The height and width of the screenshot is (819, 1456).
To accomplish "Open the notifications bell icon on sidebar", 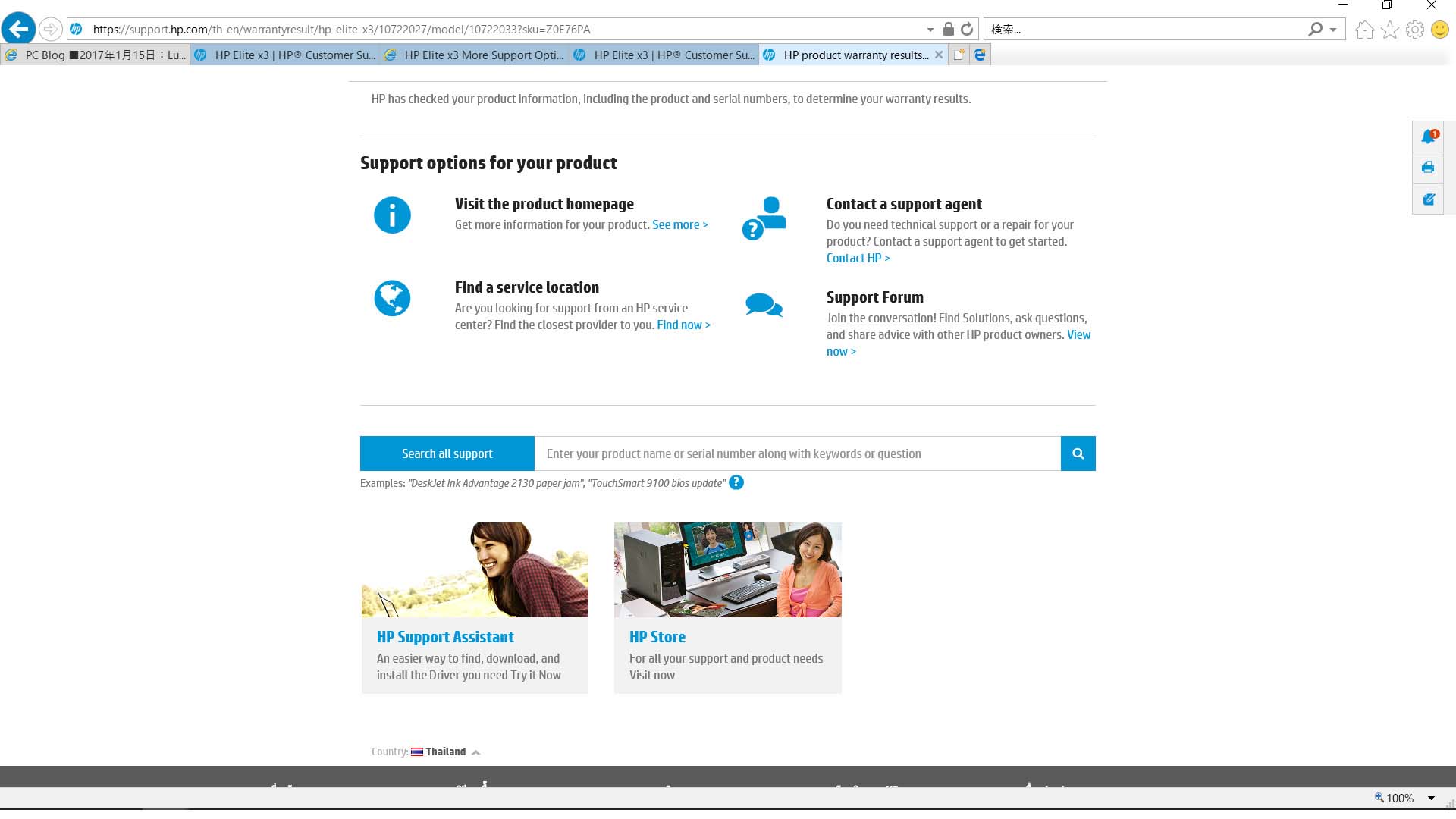I will (1429, 136).
